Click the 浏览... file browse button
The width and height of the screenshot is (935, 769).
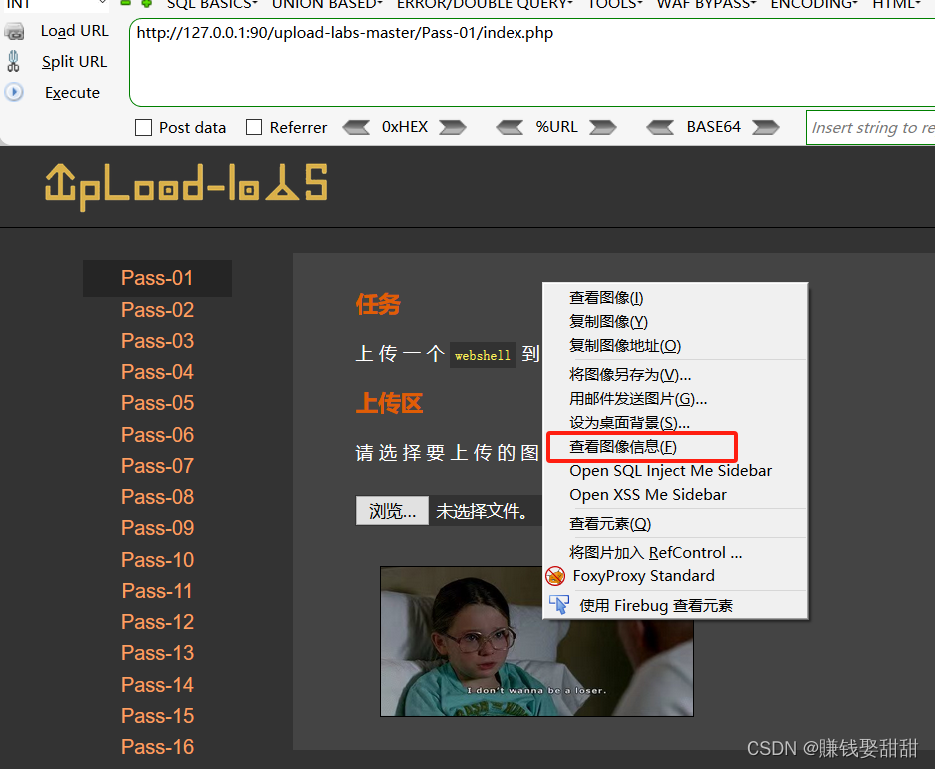(x=392, y=510)
